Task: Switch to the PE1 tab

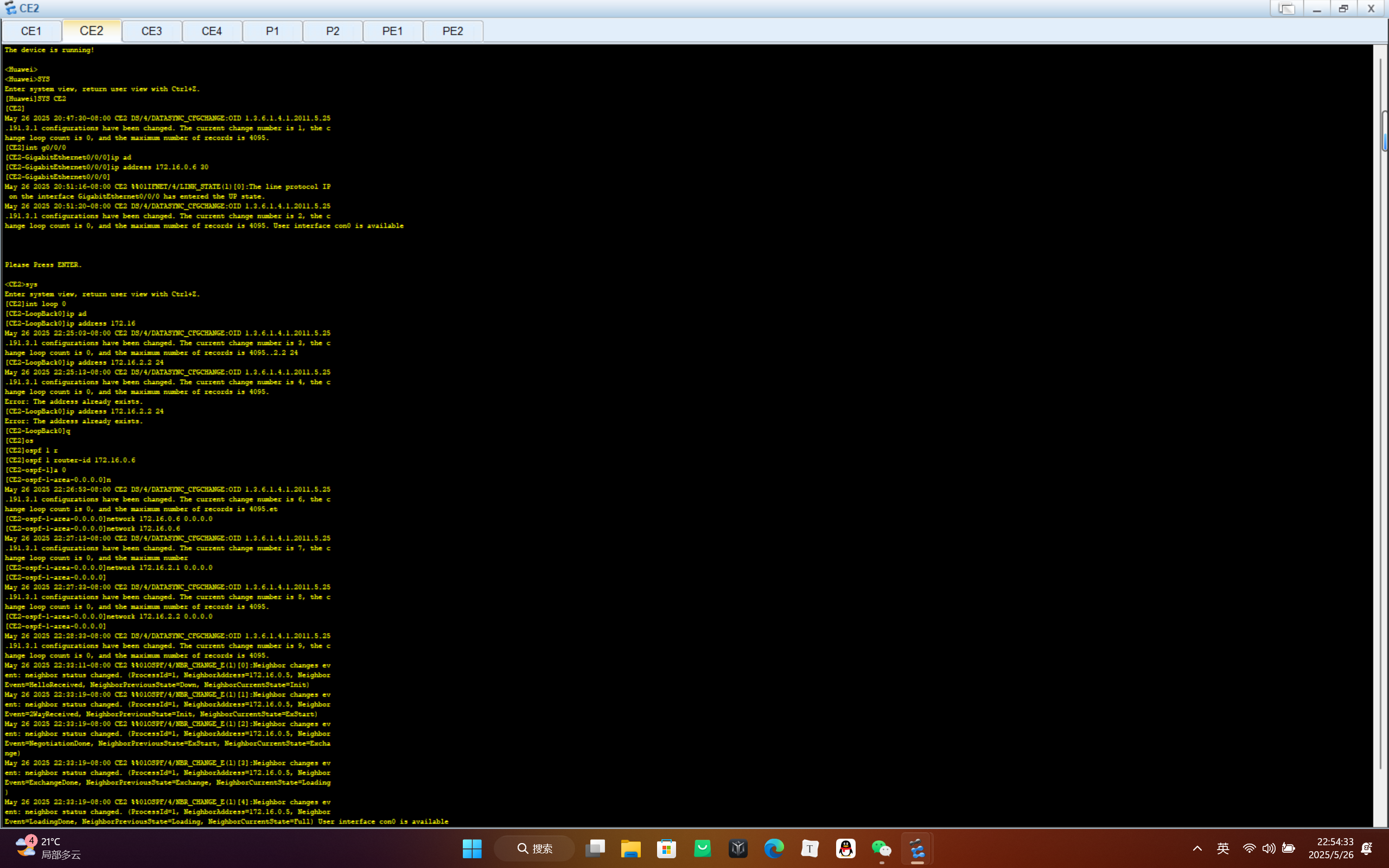Action: point(393,31)
